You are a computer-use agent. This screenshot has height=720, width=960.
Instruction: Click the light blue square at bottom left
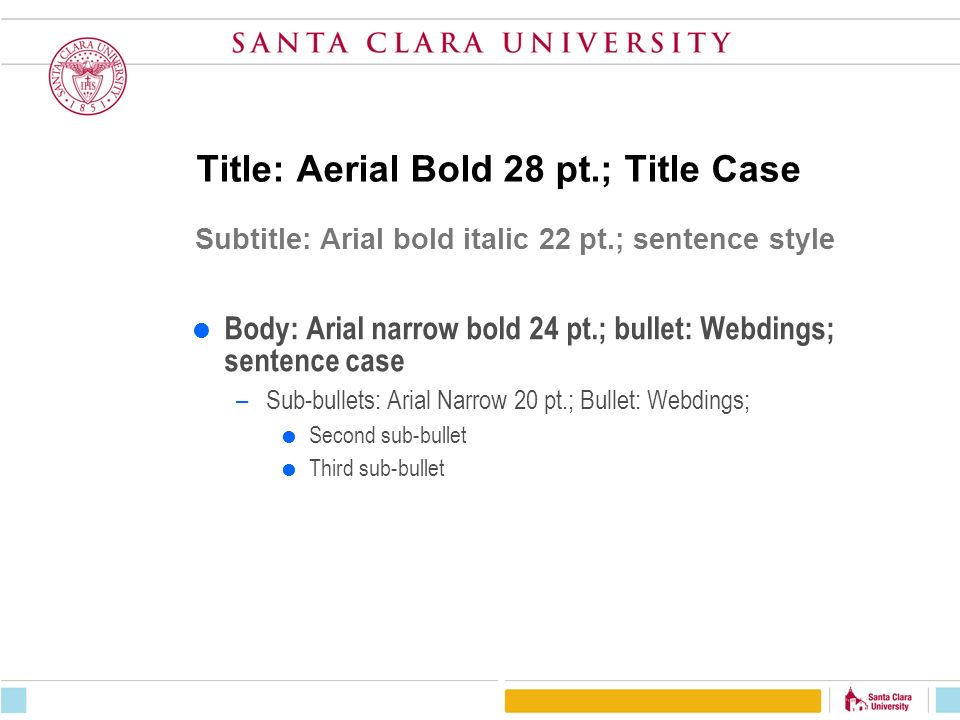(13, 700)
